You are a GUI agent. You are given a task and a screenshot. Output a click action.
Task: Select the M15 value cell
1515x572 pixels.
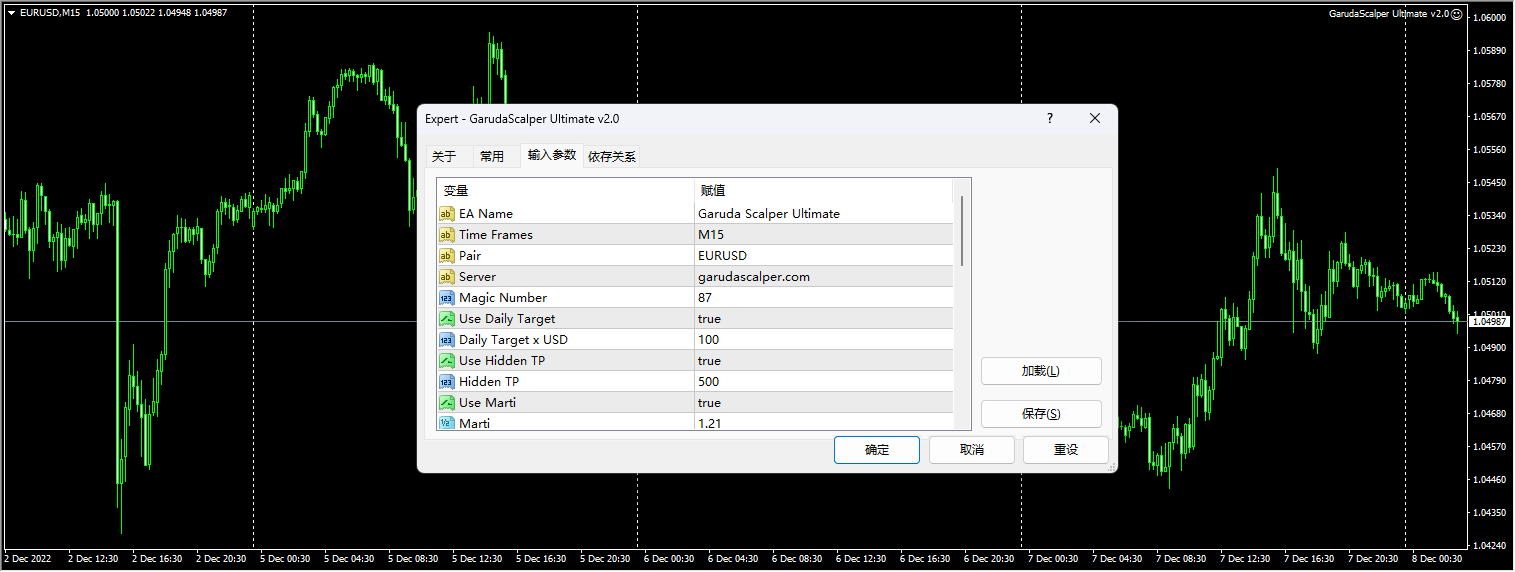[823, 235]
